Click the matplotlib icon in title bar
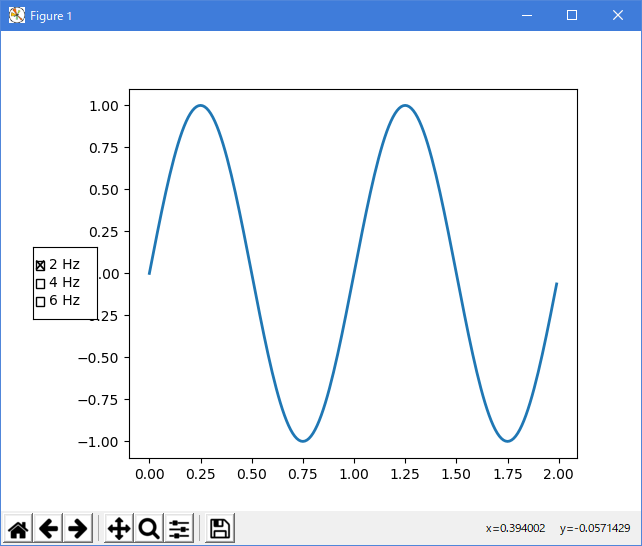This screenshot has width=642, height=546. 17,16
